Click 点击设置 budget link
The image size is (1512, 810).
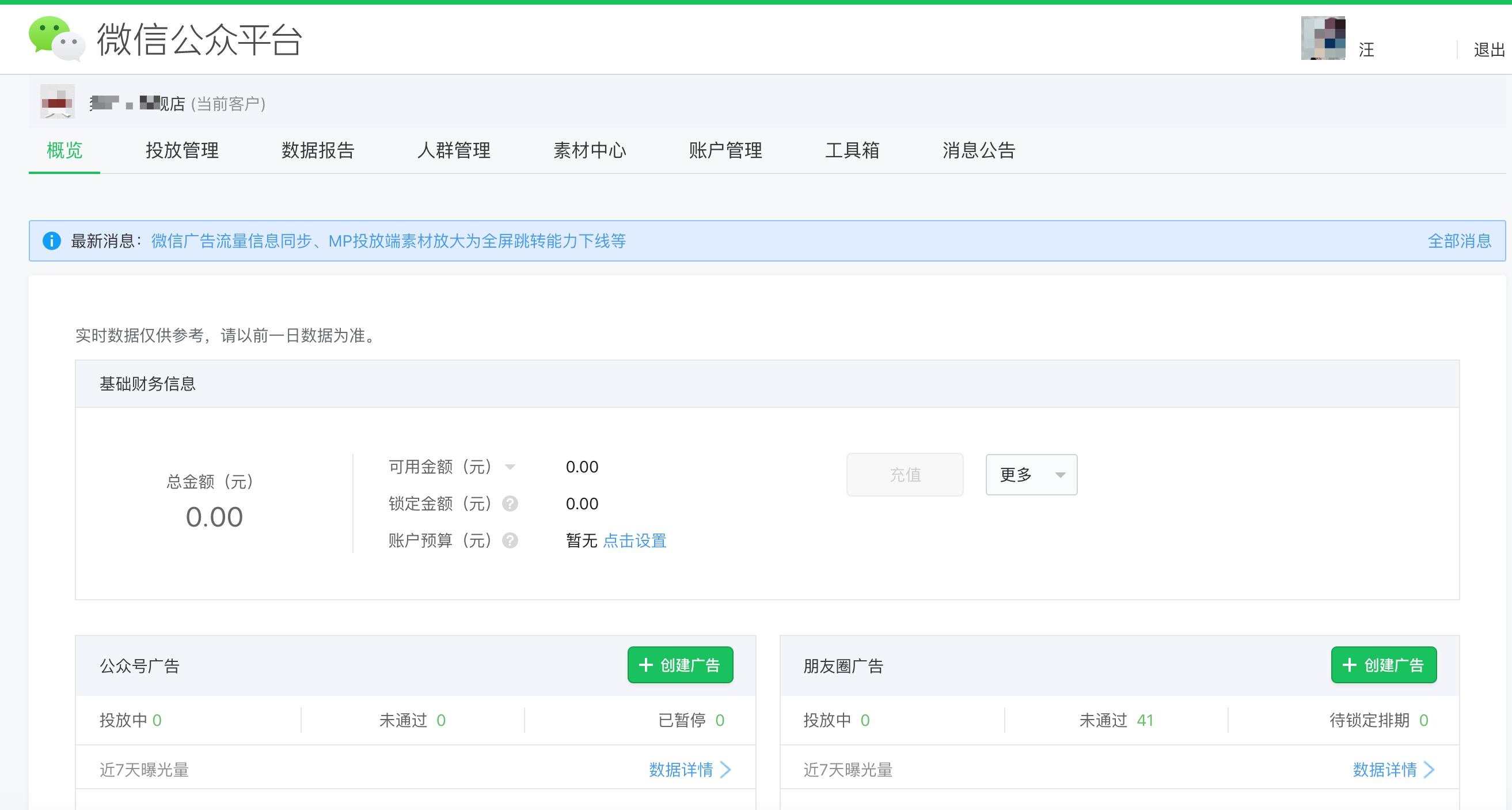635,540
